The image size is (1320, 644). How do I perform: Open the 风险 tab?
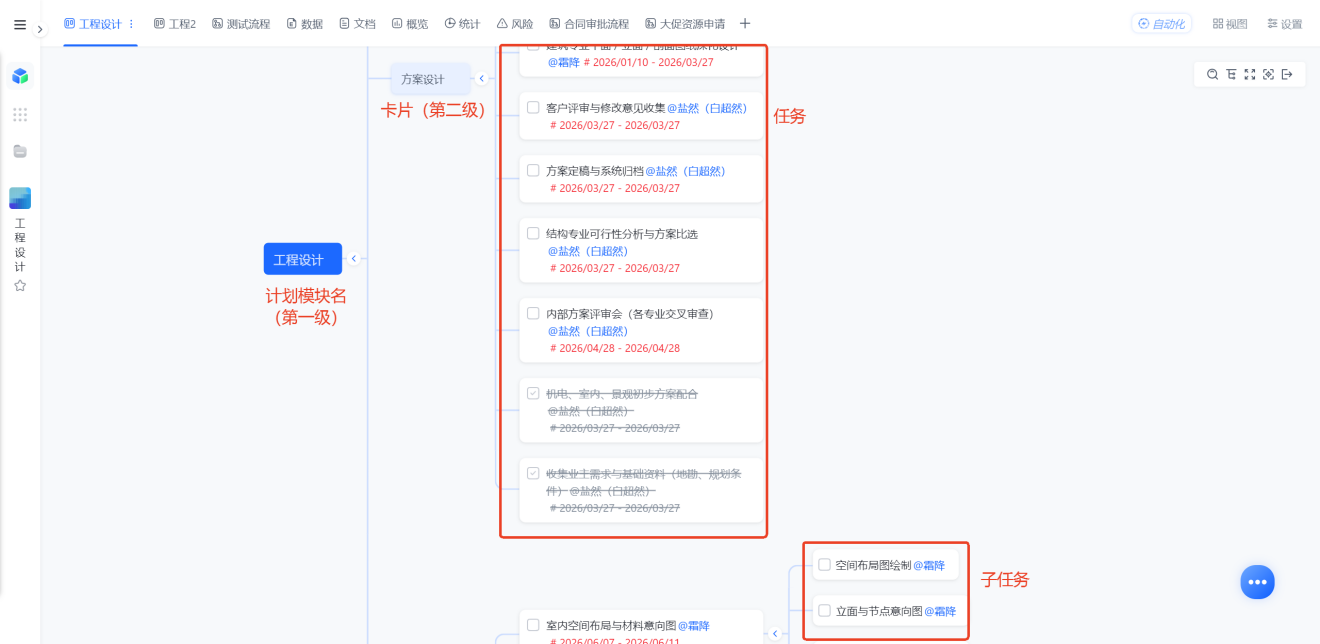[515, 24]
